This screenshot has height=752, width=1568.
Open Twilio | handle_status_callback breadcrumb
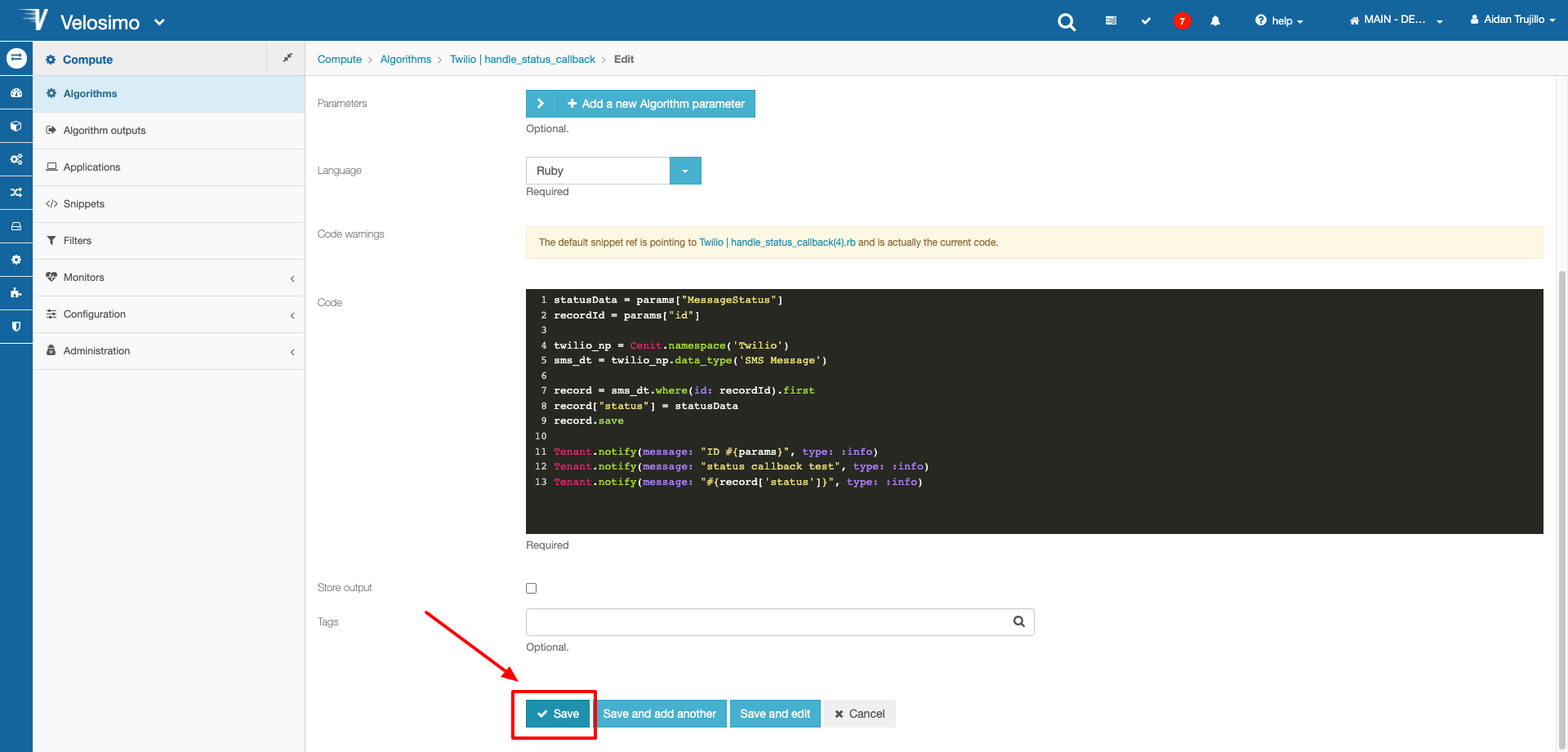coord(523,59)
